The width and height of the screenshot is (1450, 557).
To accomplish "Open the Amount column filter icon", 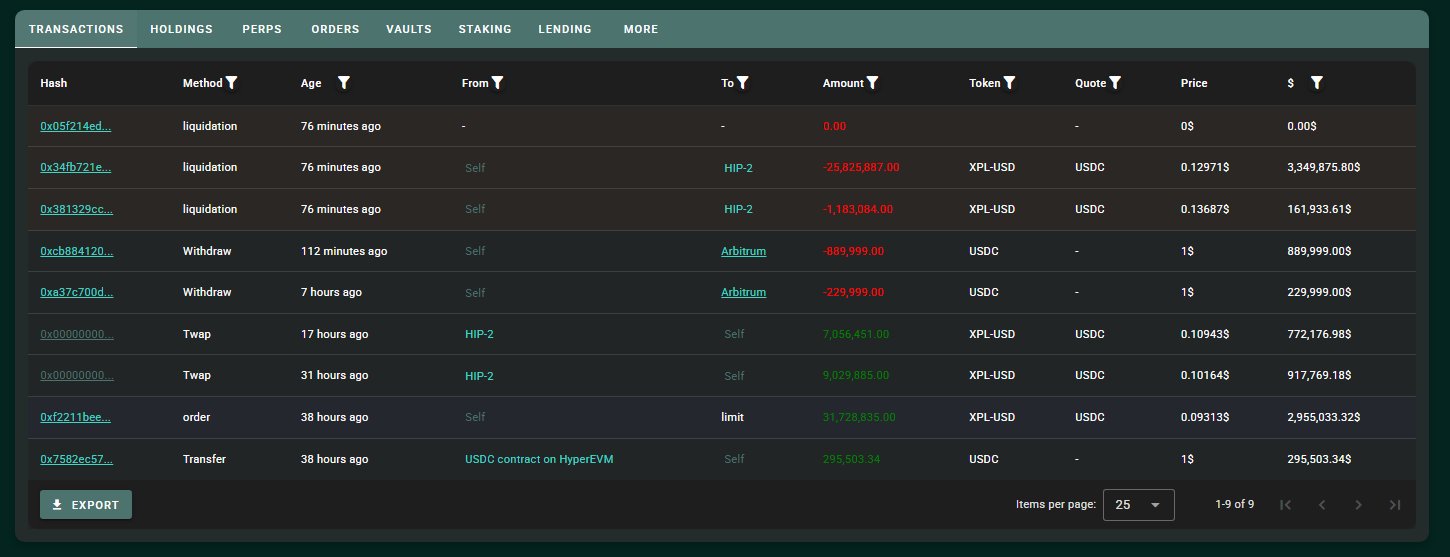I will pos(873,83).
